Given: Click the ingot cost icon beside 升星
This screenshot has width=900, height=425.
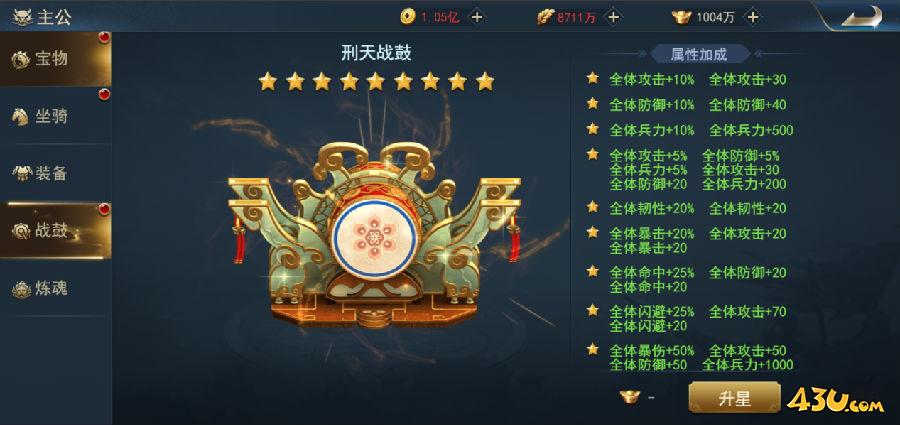Looking at the screenshot, I should tap(630, 396).
